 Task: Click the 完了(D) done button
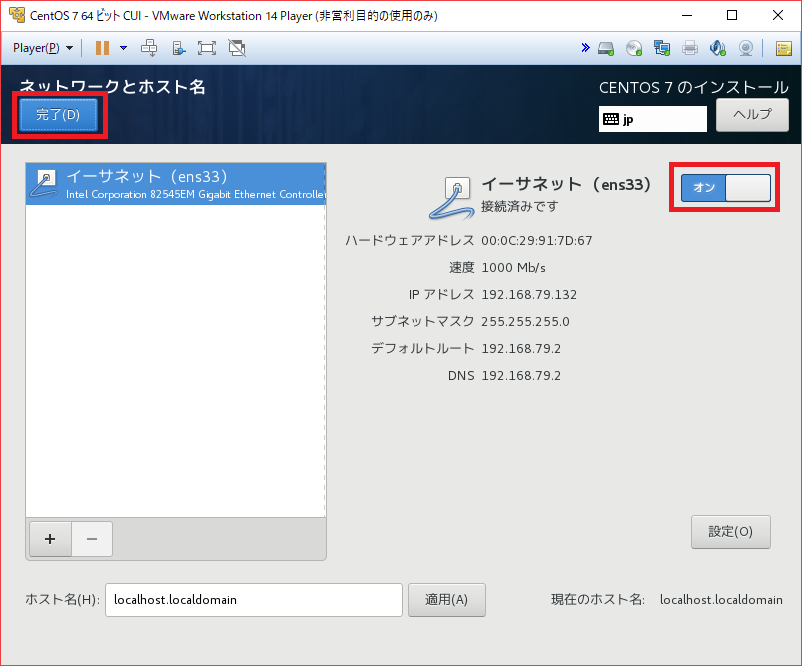pos(58,115)
